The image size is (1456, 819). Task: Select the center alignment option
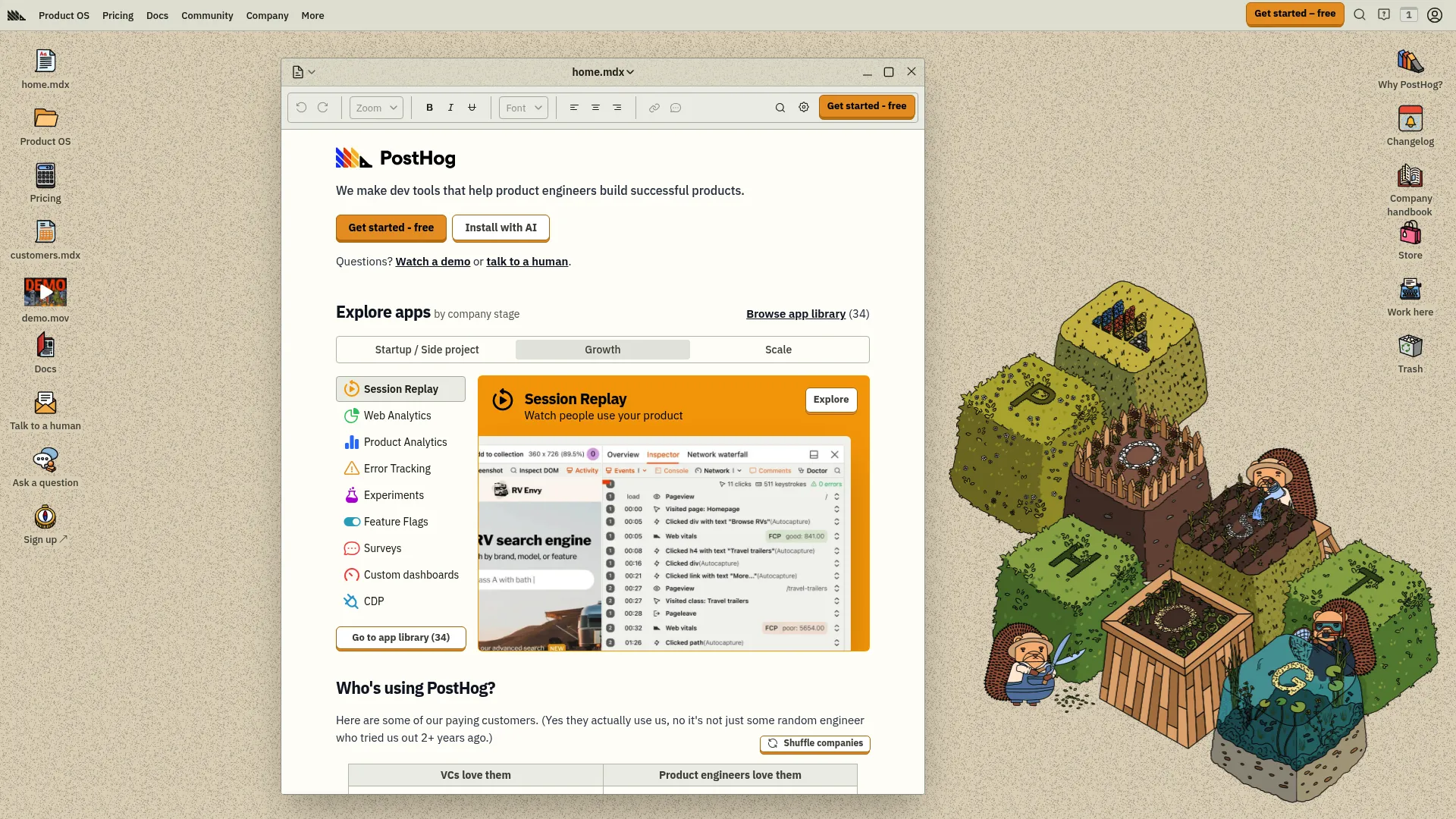[x=595, y=107]
